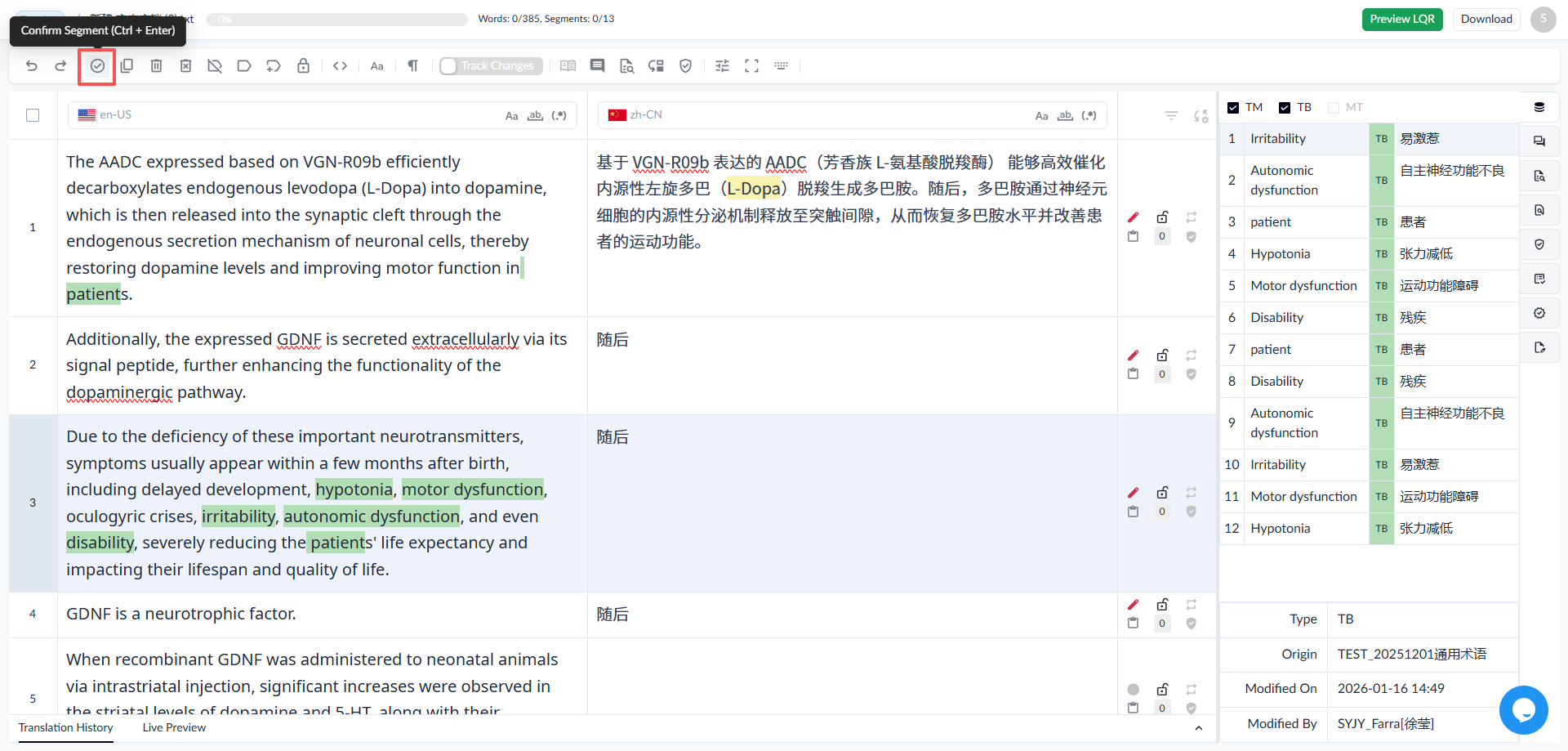Click the lock segment icon in toolbar
The width and height of the screenshot is (1568, 751).
click(x=303, y=66)
